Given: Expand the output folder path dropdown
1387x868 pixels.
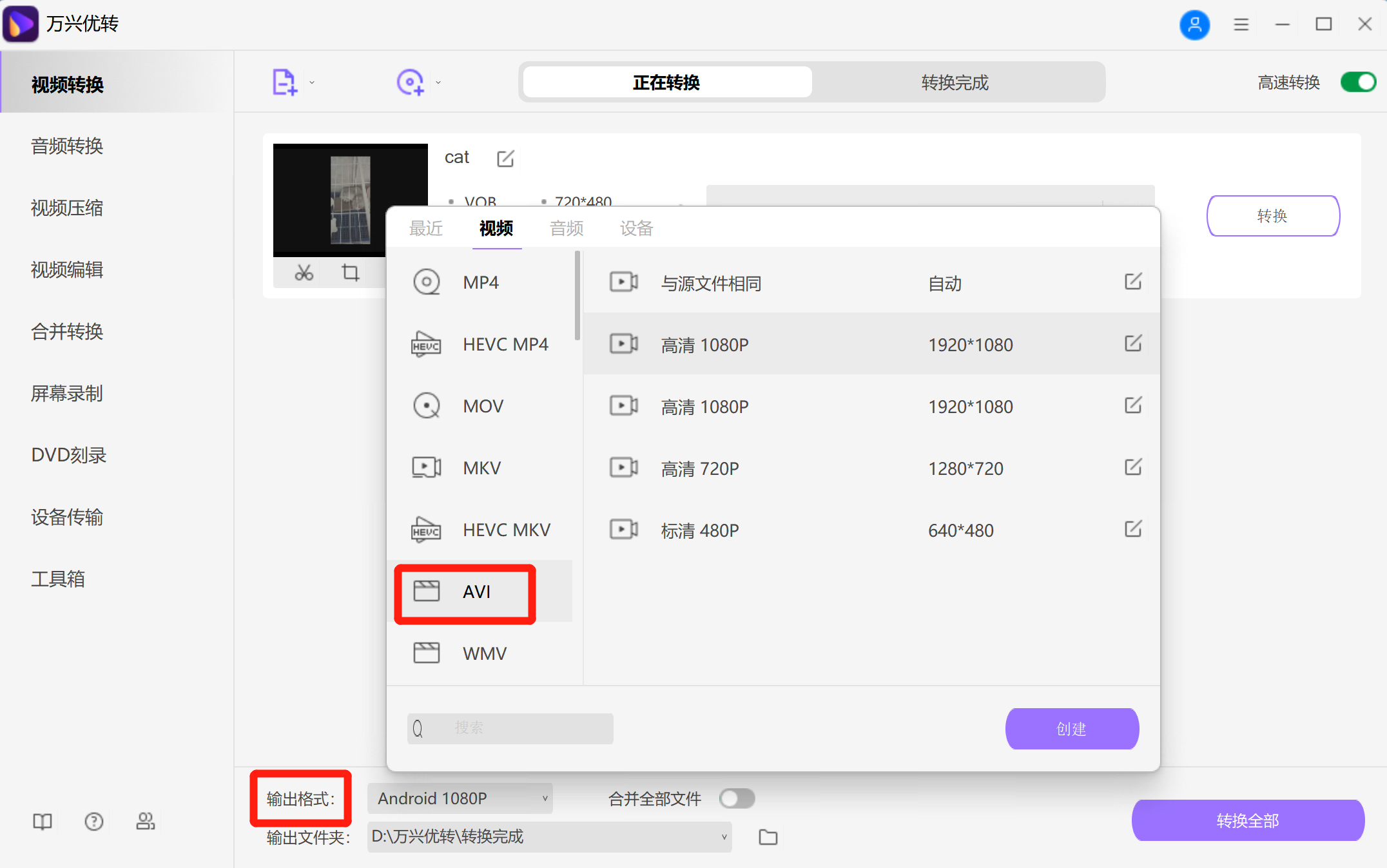Looking at the screenshot, I should (x=723, y=836).
